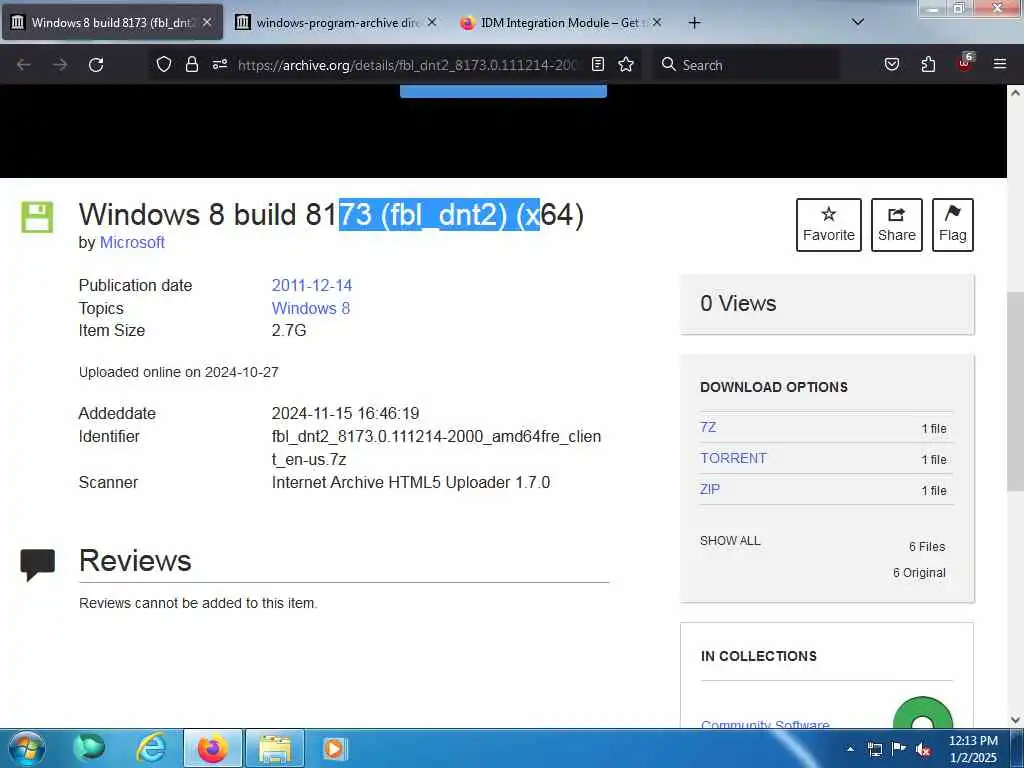Click the Scanner value Internet Archive HTML5 Uploader
Screen dimensions: 1024x768
411,483
